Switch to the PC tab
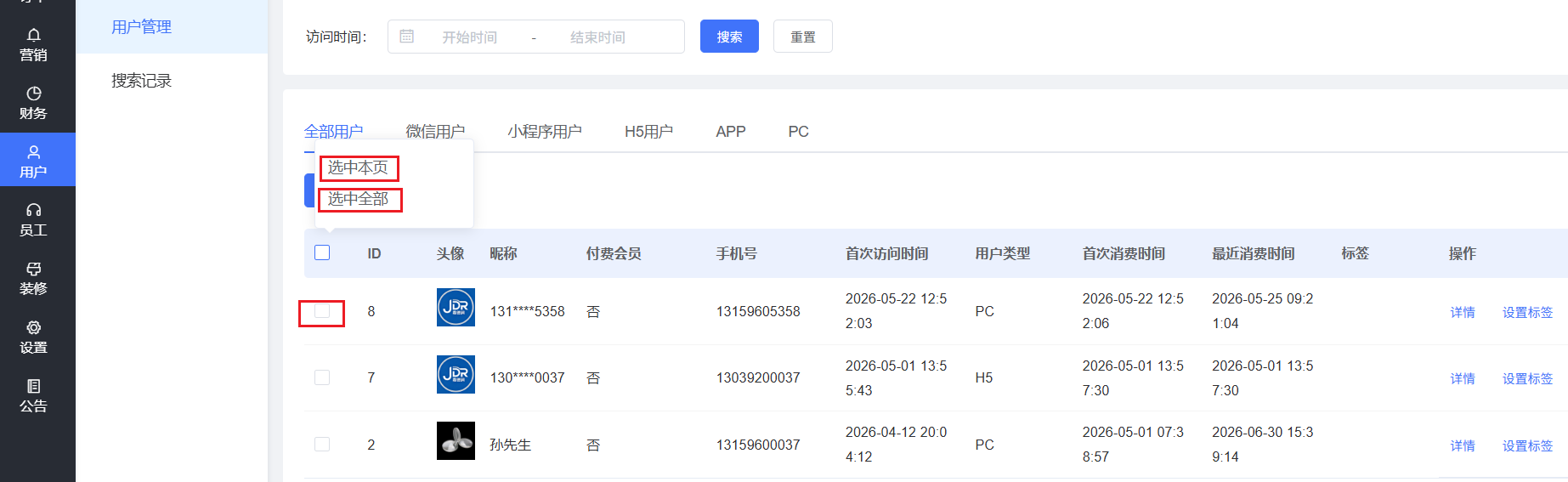The image size is (1568, 482). click(798, 132)
